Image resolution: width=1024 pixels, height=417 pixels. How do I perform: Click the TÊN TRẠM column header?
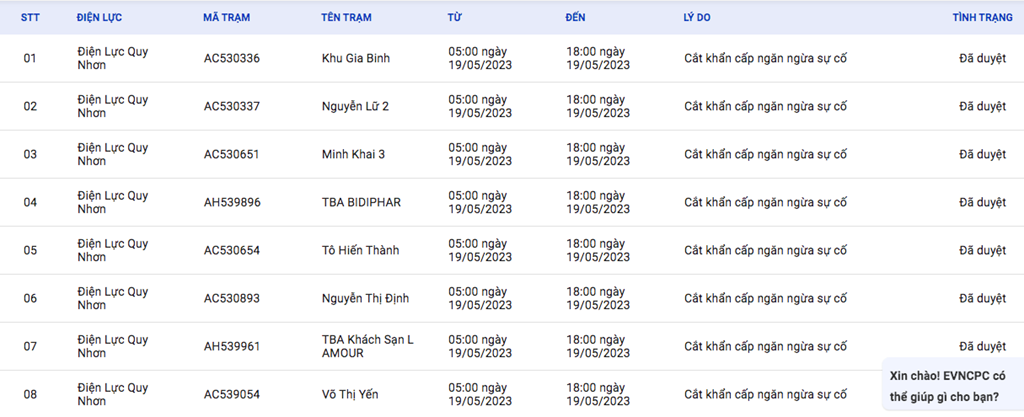tap(346, 18)
